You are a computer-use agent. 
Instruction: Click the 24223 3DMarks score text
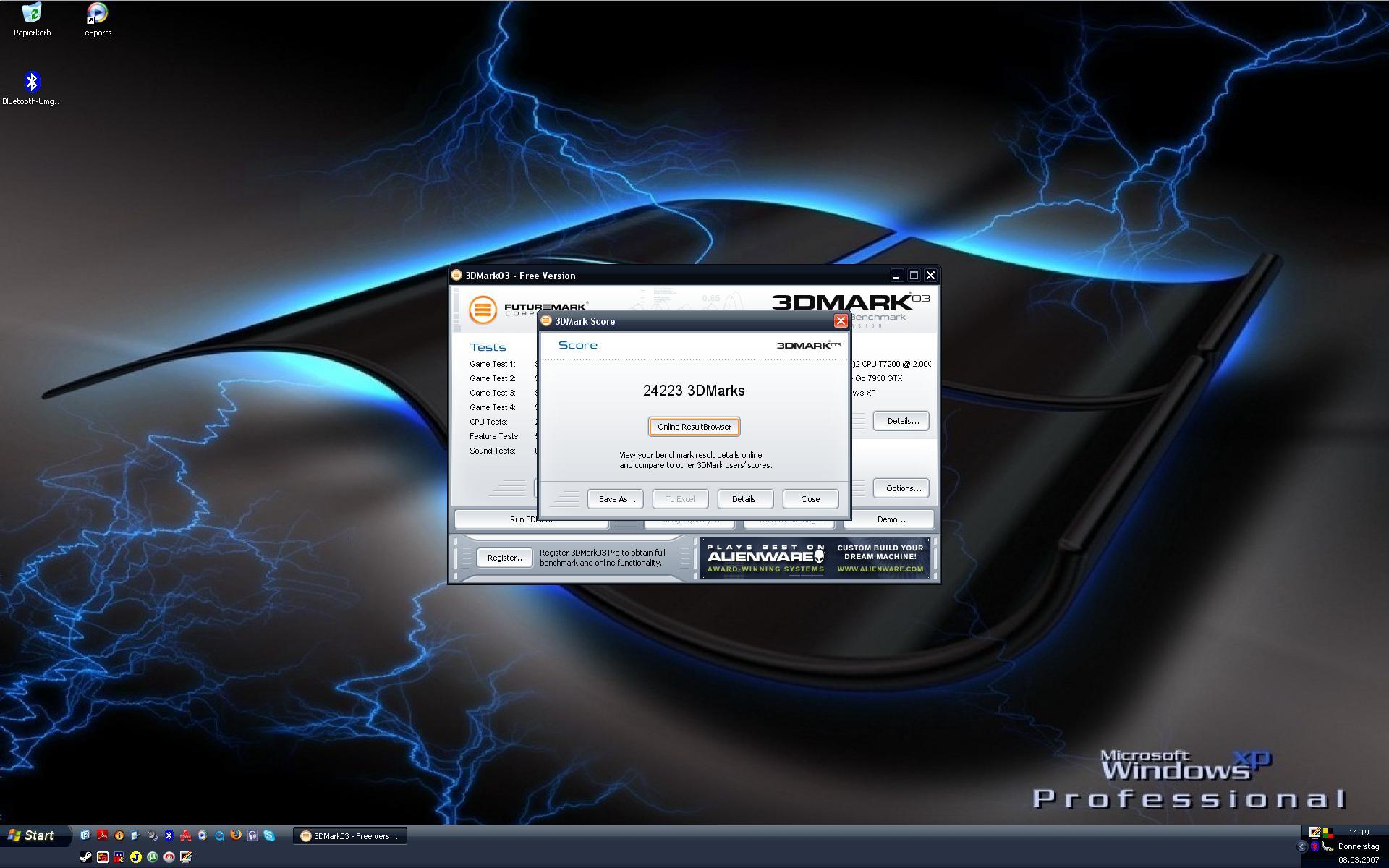(694, 391)
